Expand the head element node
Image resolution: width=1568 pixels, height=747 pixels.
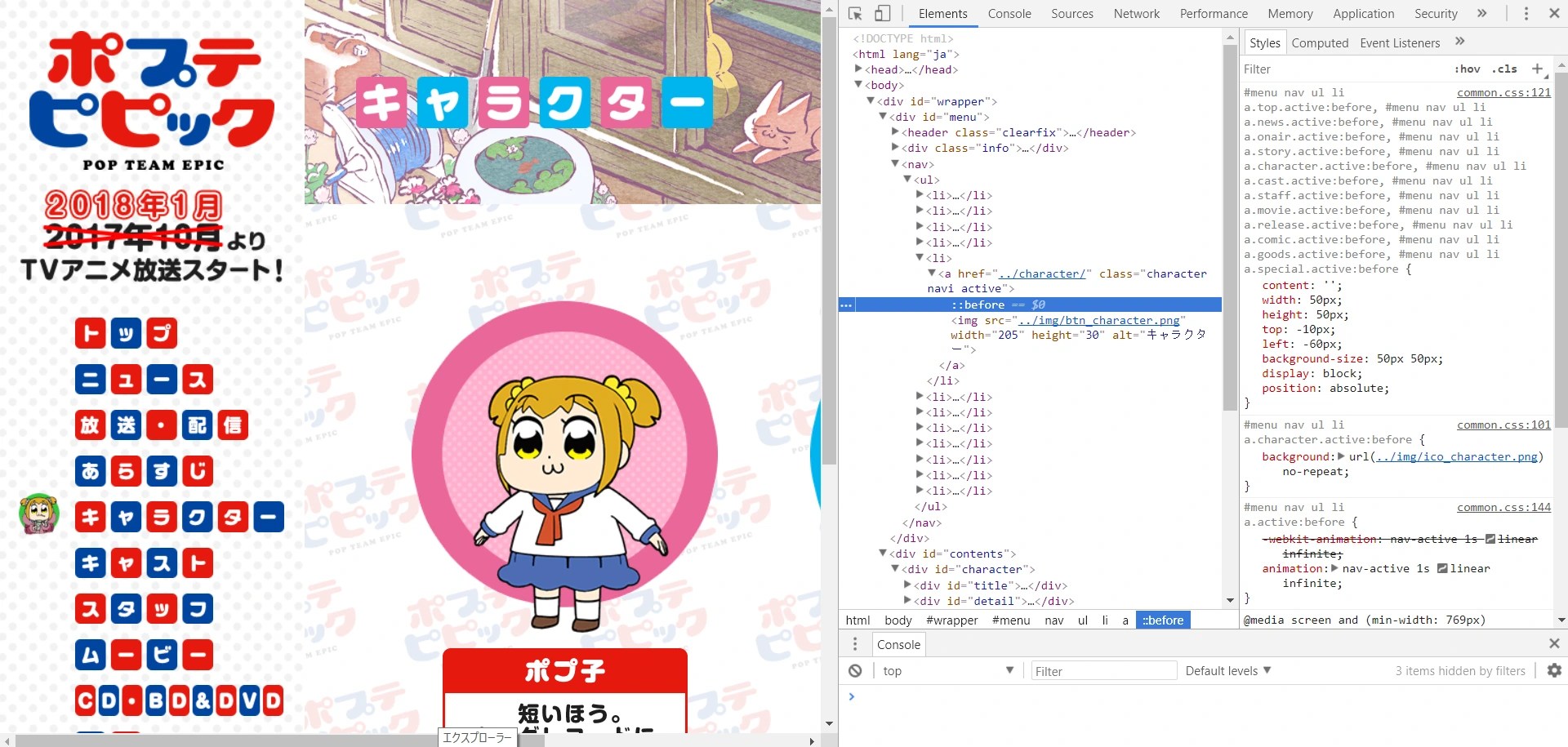tap(858, 69)
